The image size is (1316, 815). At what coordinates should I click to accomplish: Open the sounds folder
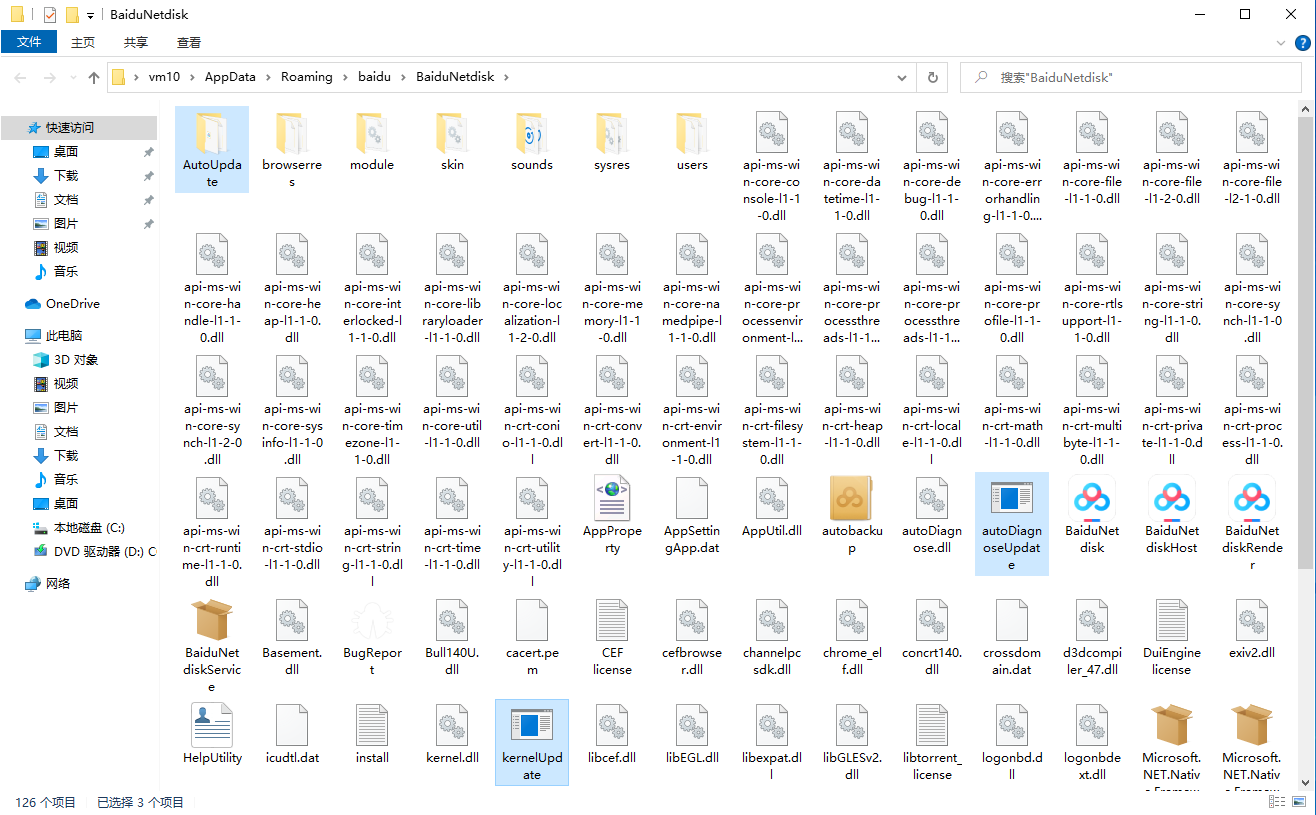[x=532, y=140]
